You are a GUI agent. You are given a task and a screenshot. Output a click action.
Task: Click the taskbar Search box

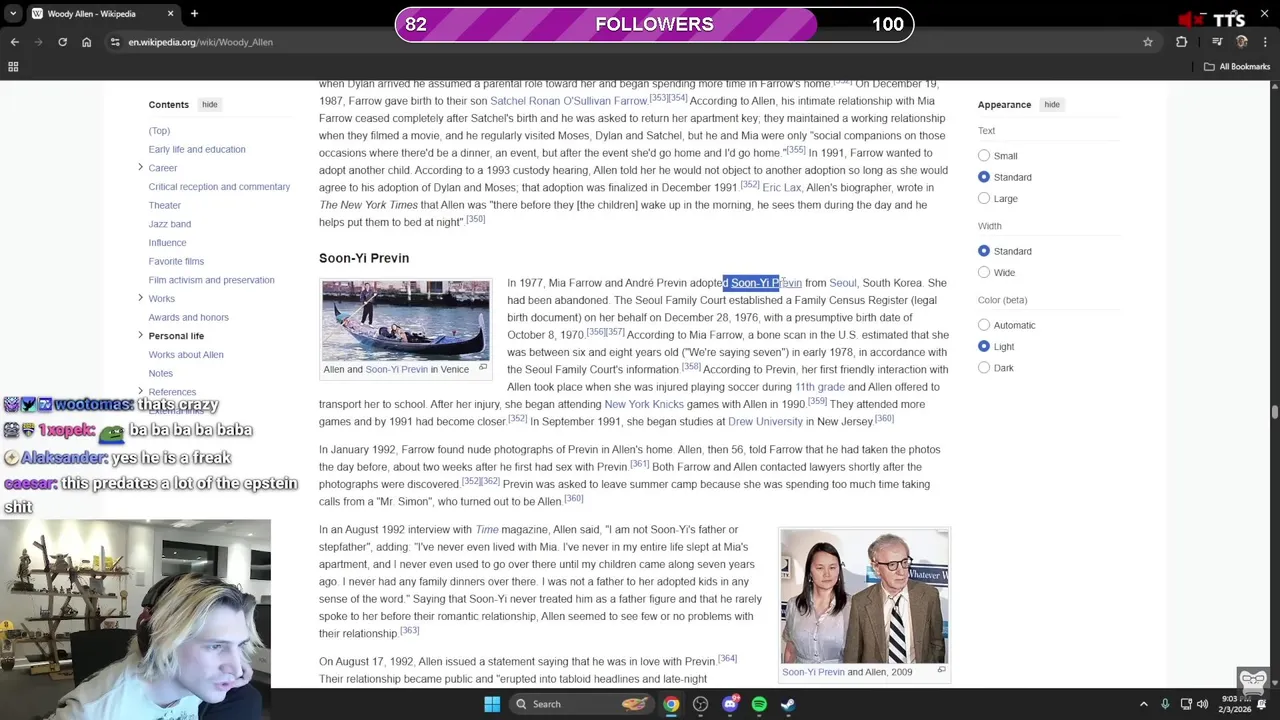583,704
